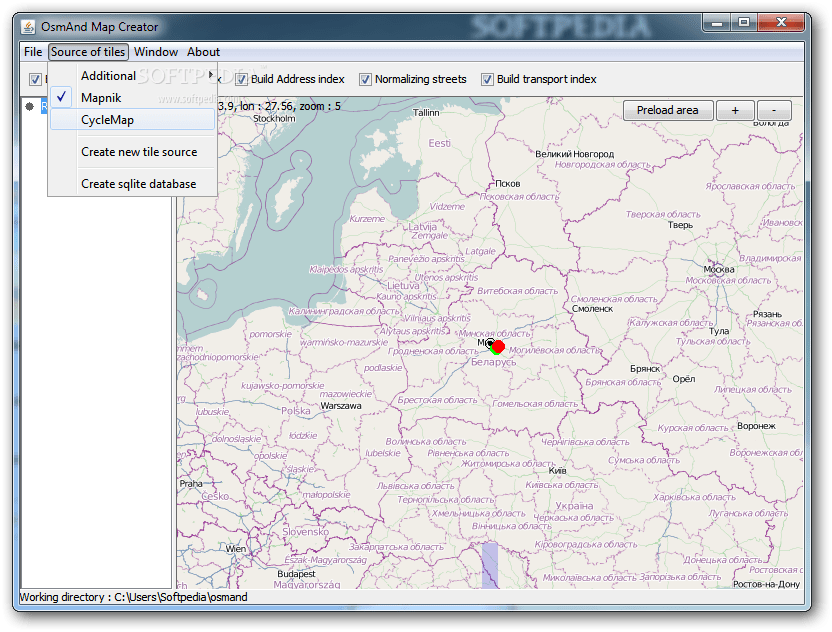This screenshot has height=632, width=832.
Task: Click the red marker near Minsk on the map
Action: coord(497,348)
